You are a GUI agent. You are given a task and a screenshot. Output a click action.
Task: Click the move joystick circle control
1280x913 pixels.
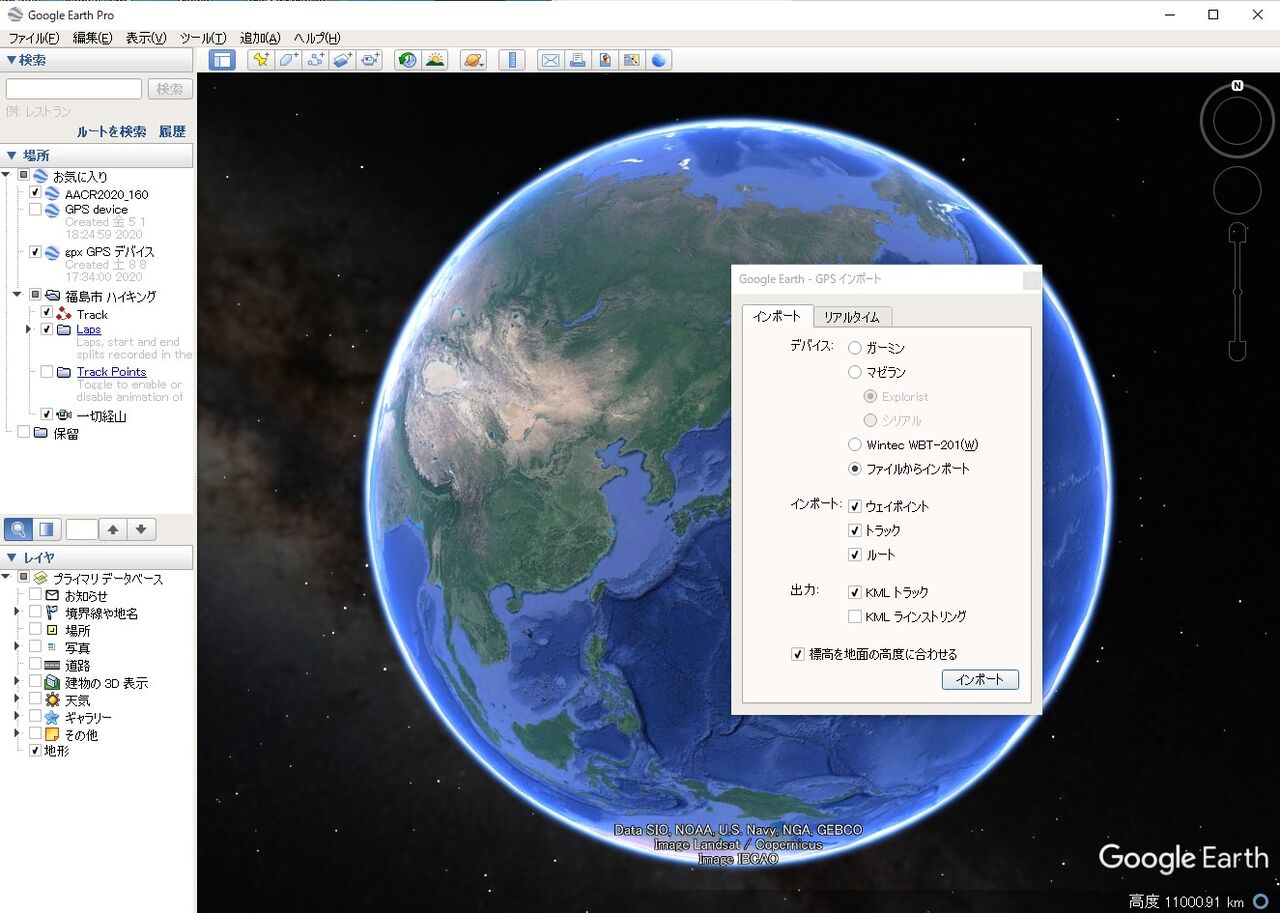[1237, 190]
